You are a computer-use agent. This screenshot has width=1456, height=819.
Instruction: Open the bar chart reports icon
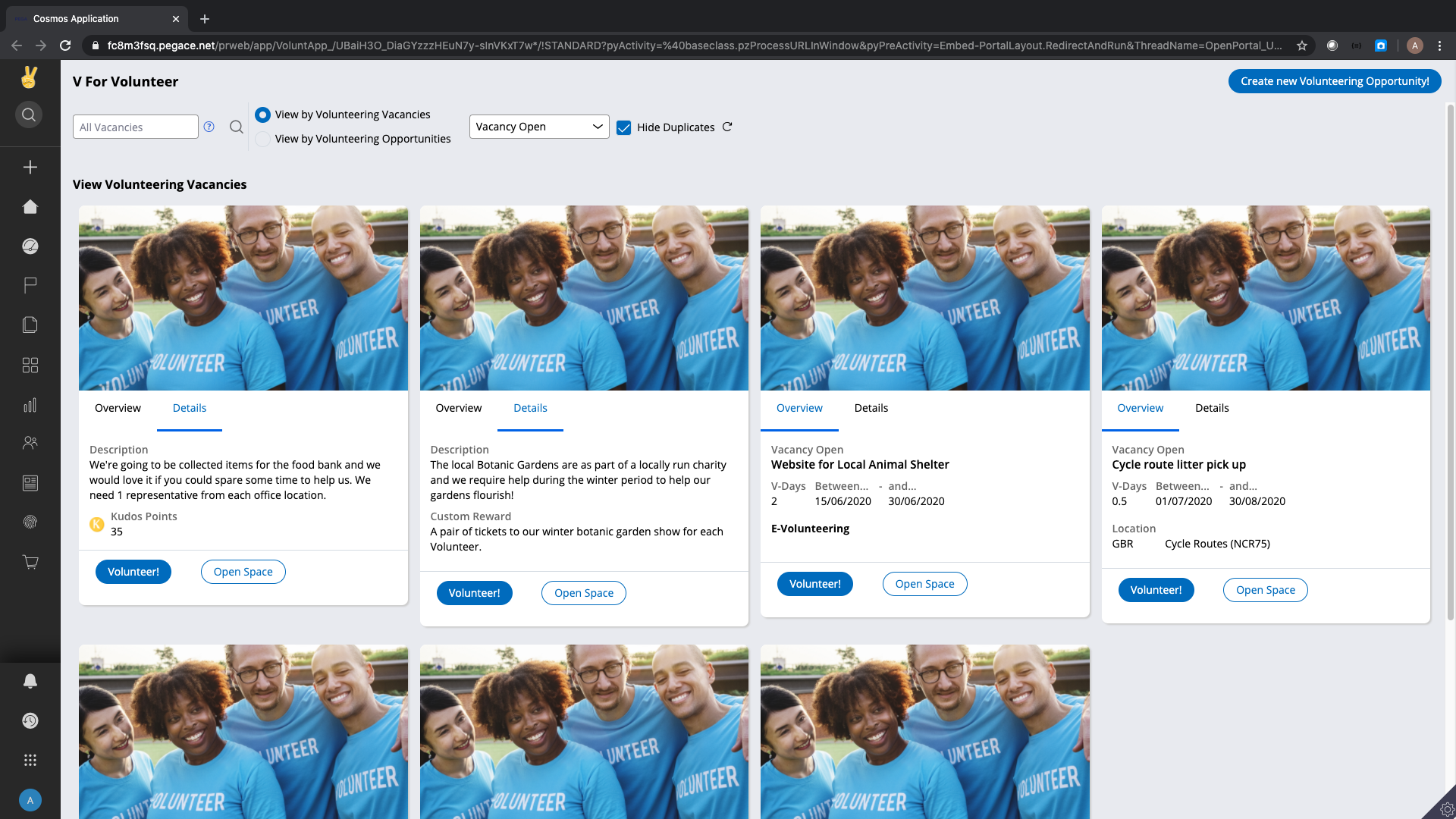[x=30, y=405]
